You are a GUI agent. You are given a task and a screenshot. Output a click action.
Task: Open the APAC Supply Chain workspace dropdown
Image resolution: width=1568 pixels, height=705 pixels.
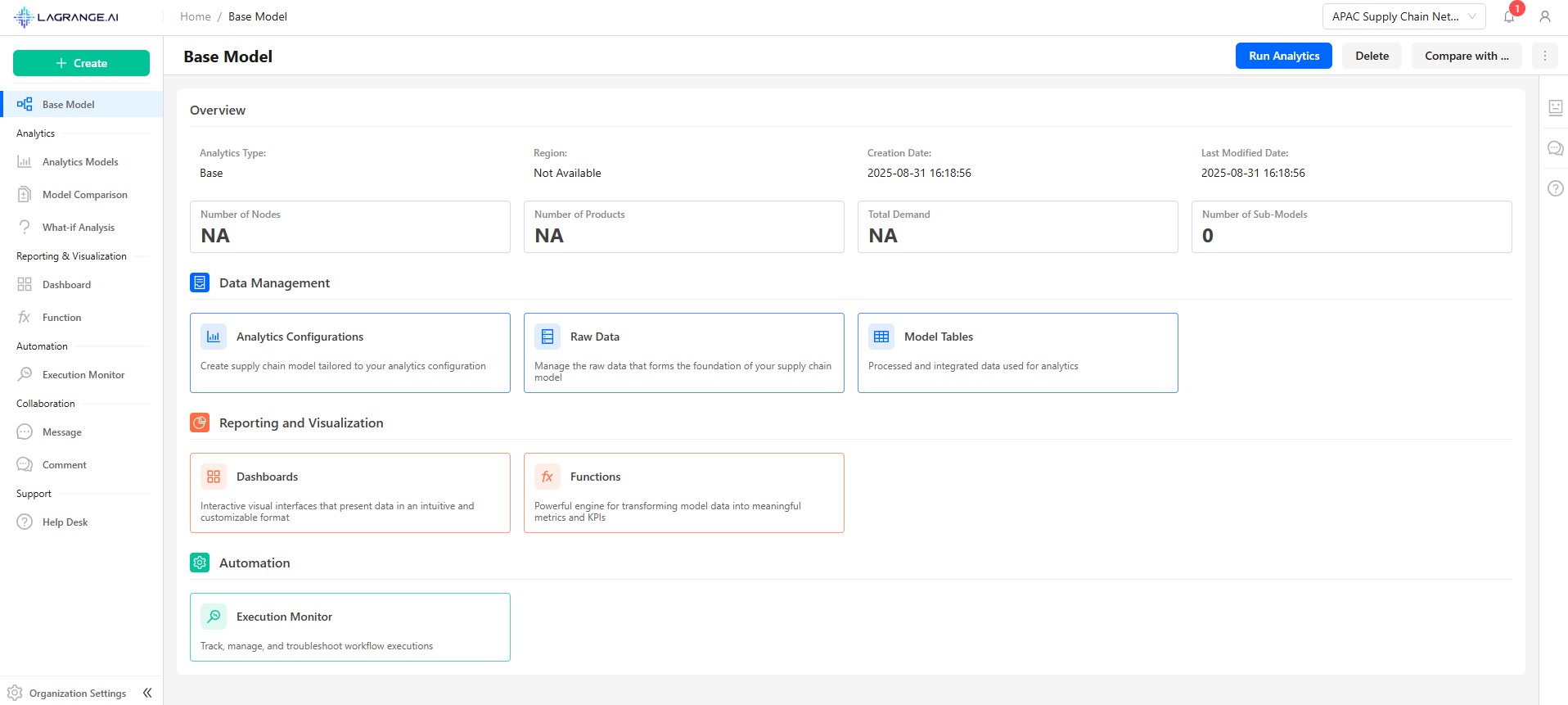click(x=1404, y=16)
